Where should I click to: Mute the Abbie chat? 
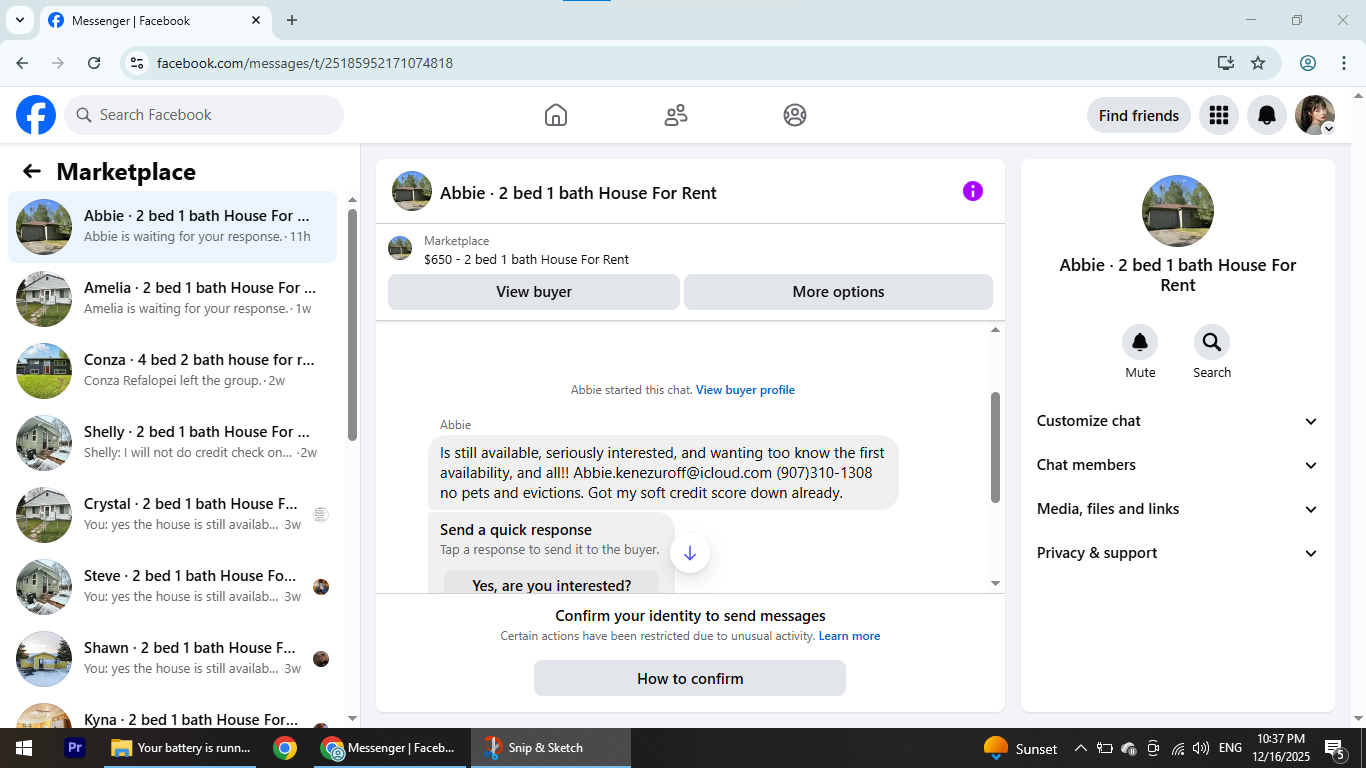point(1140,343)
